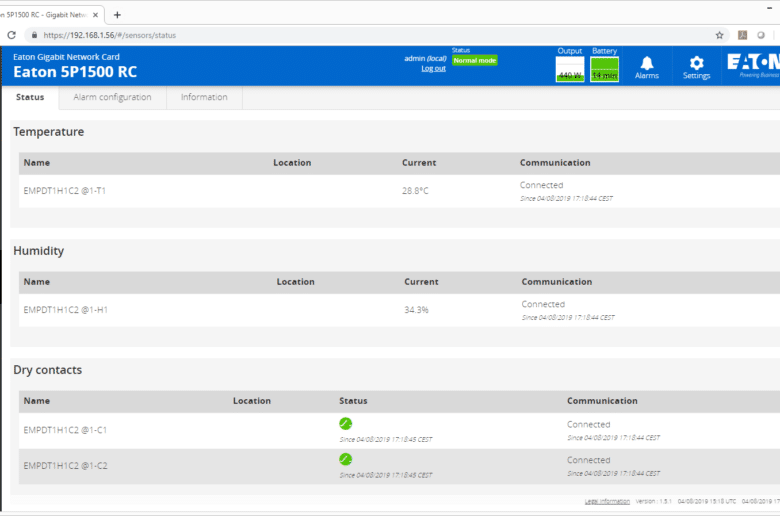Viewport: 780px width, 516px height.
Task: Click green status icon for @1-C2 contact
Action: click(x=346, y=459)
